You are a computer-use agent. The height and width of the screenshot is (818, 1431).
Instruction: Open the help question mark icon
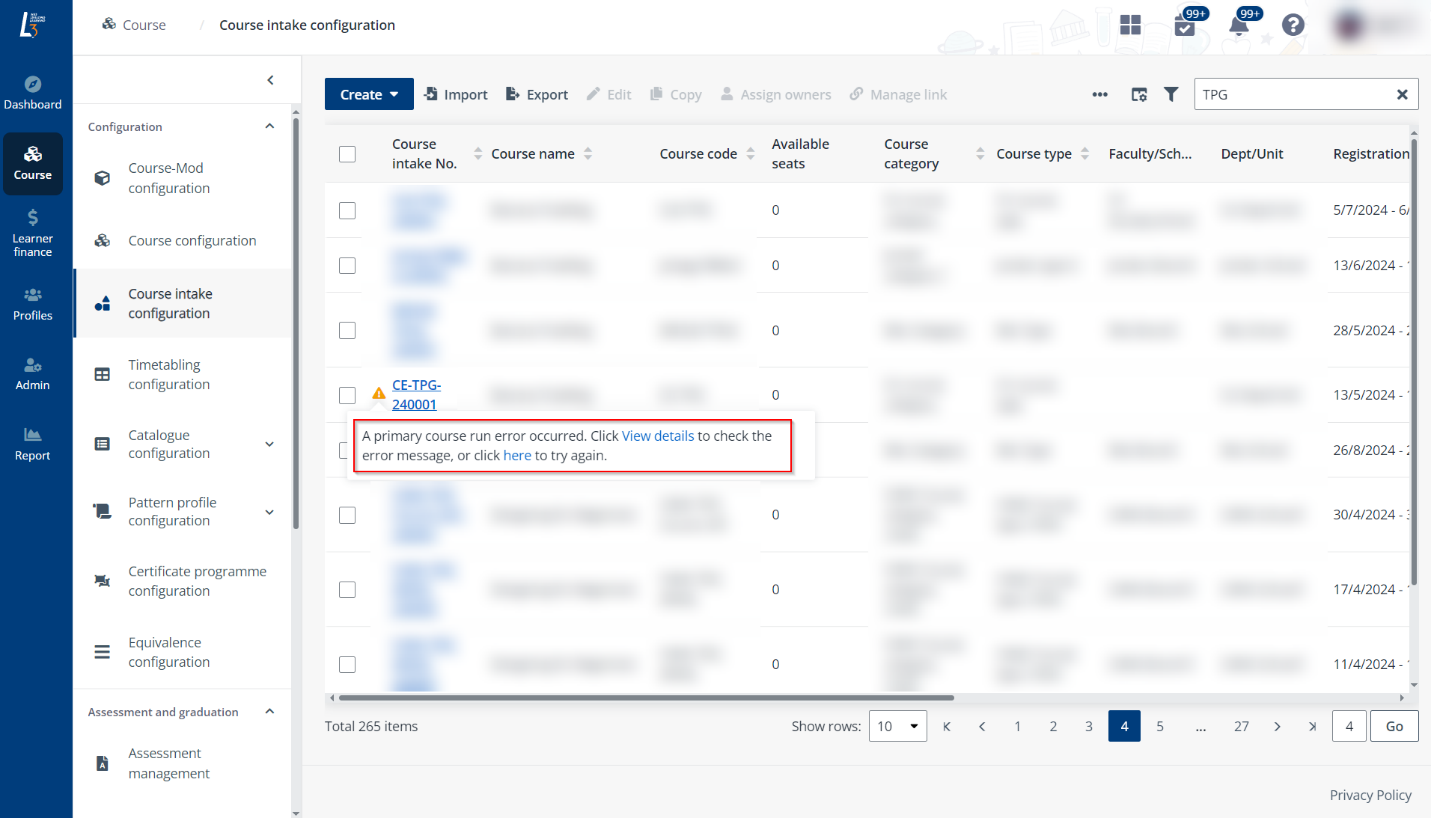1293,25
